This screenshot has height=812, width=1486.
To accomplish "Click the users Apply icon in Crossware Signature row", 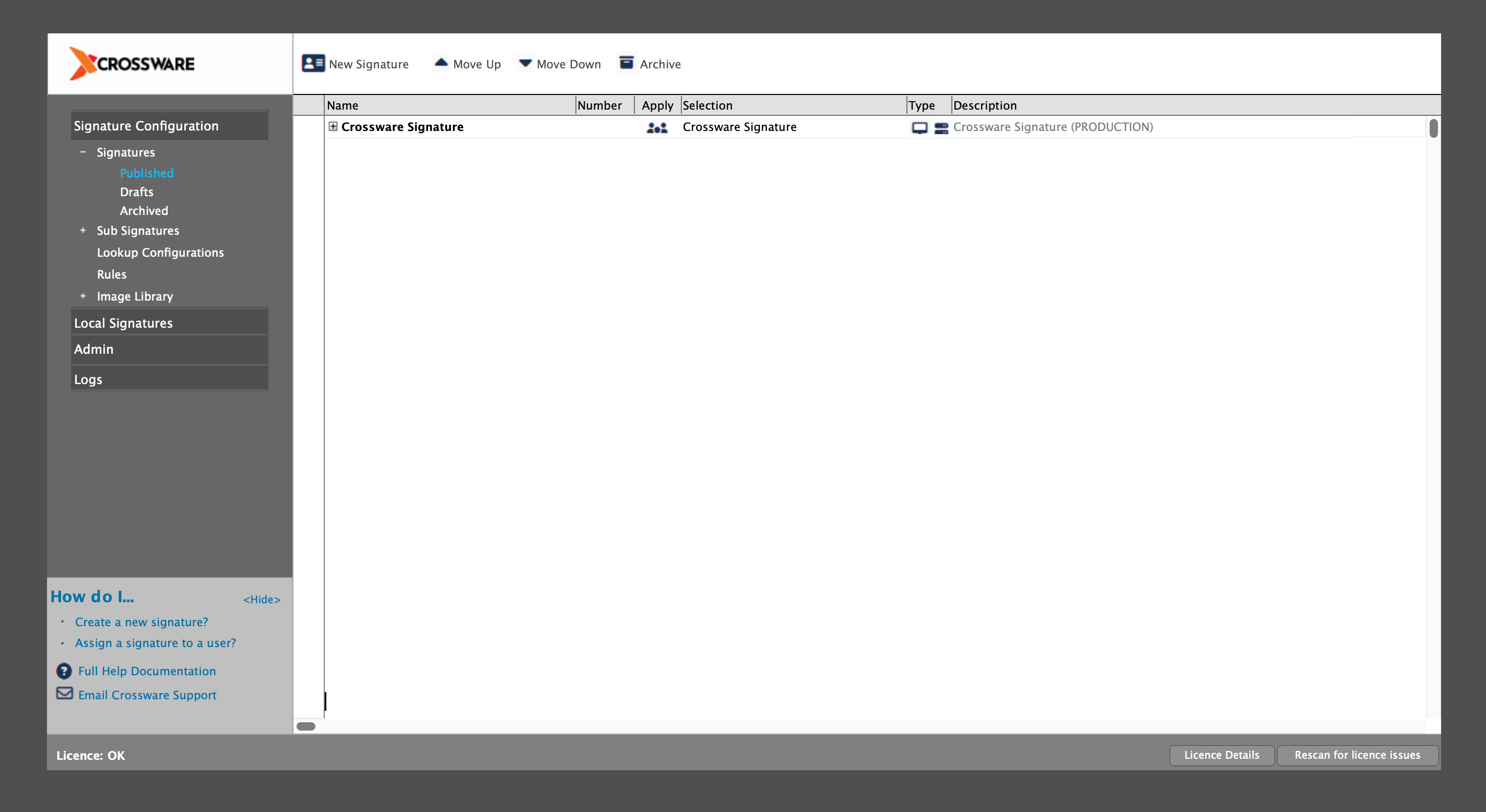I will 657,127.
